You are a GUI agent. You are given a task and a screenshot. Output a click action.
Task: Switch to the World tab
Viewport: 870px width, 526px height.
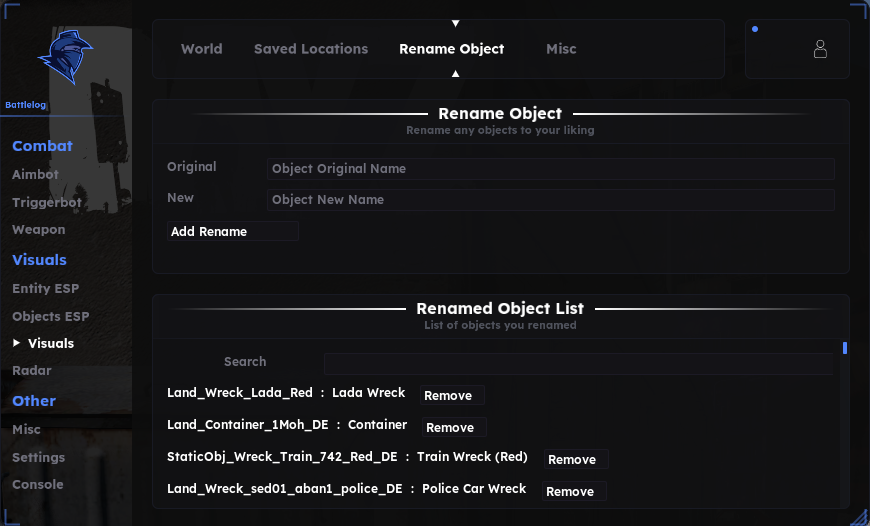coord(201,49)
